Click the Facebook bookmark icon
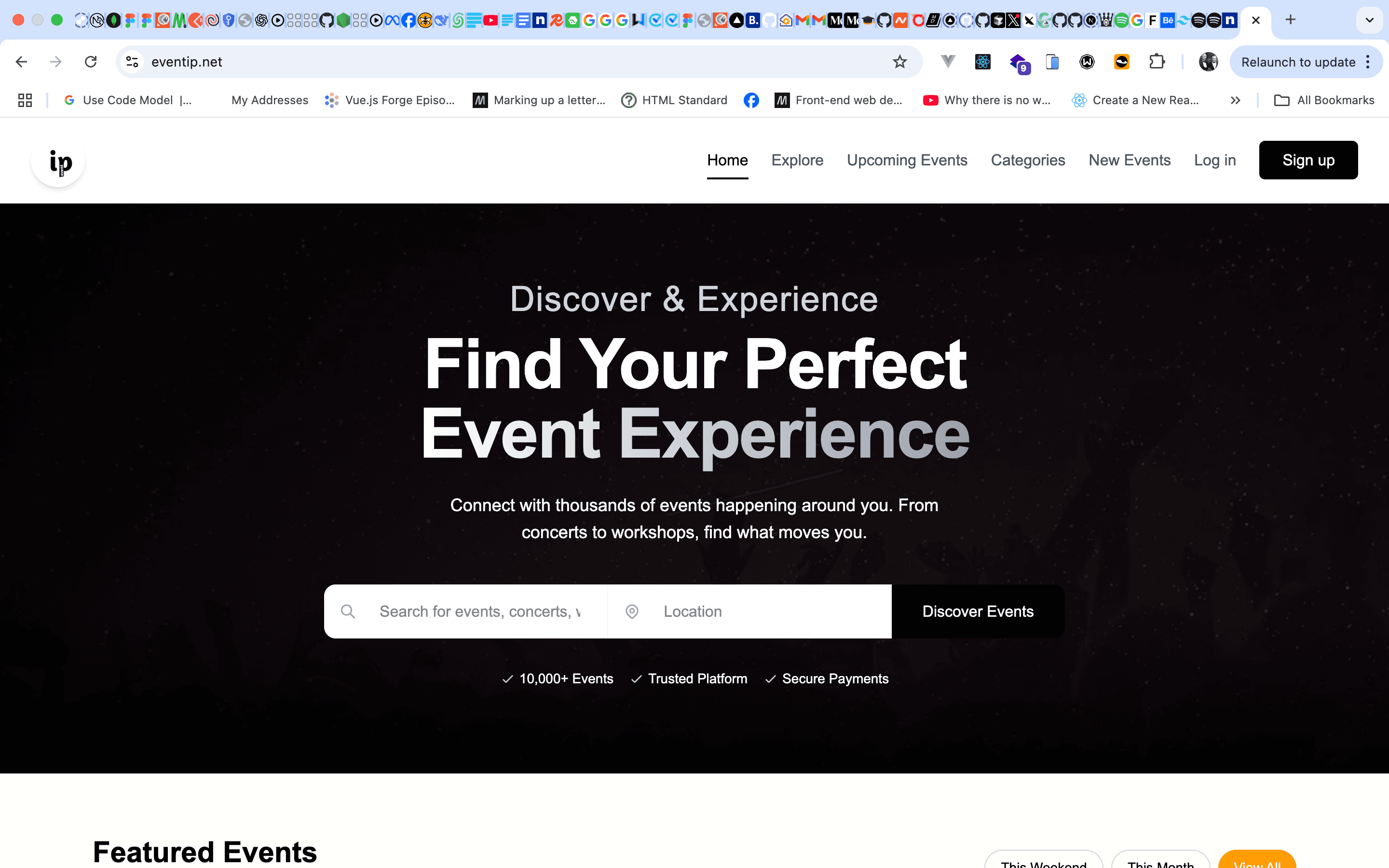The height and width of the screenshot is (868, 1389). coord(751,100)
